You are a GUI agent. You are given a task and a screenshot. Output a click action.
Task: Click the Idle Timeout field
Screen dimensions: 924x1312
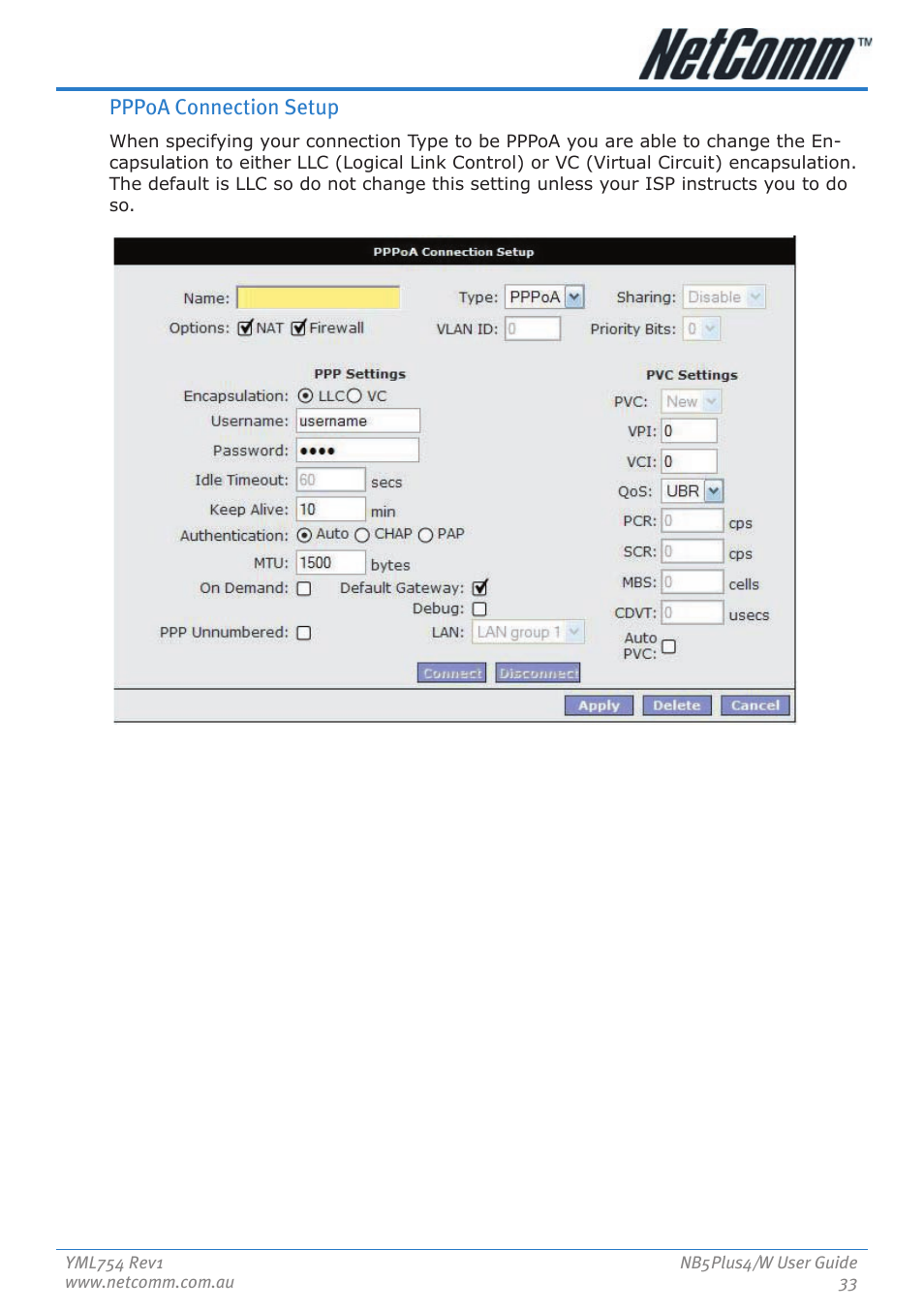coord(330,480)
